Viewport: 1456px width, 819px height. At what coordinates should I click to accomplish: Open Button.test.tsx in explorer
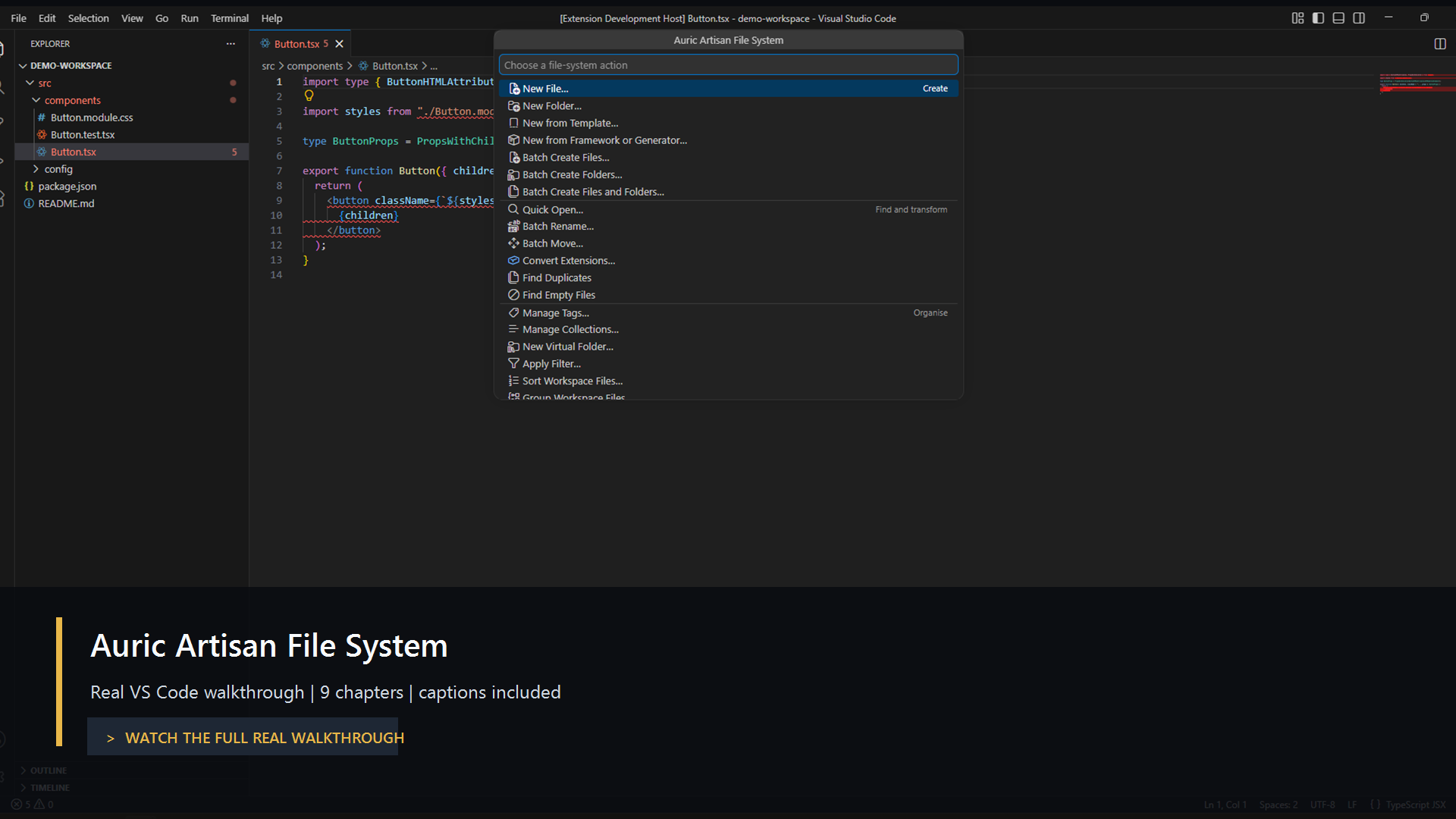pyautogui.click(x=132, y=135)
